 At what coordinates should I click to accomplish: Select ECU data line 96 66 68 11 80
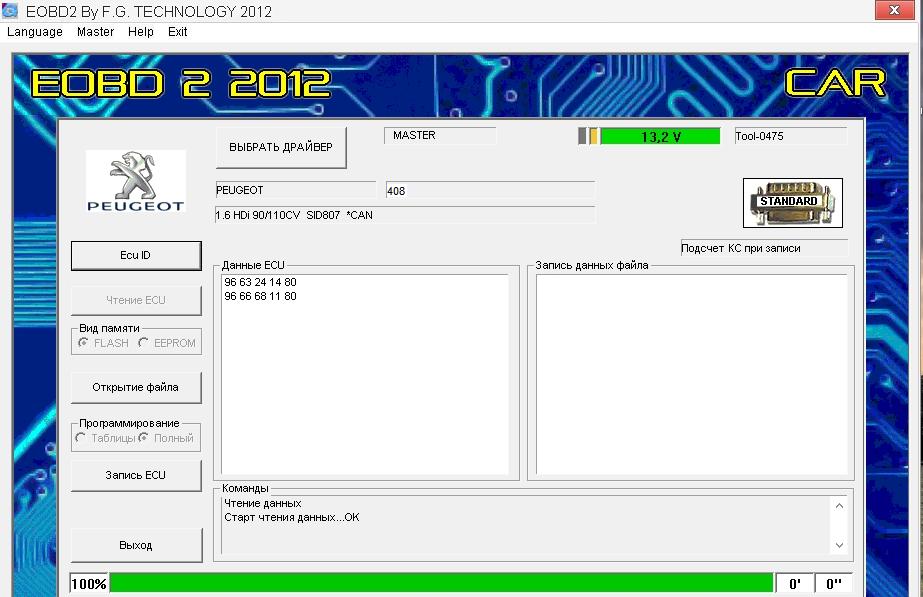point(260,296)
